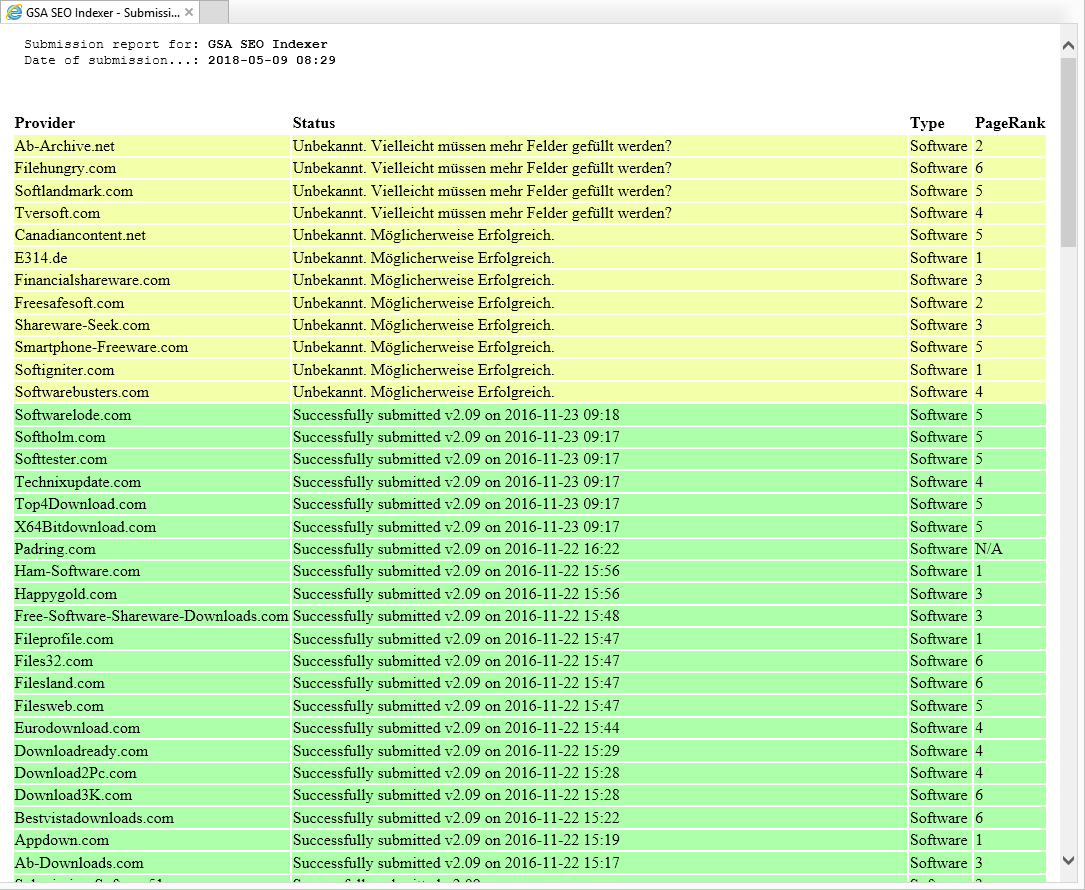
Task: Click the E314.de provider name
Action: point(41,258)
